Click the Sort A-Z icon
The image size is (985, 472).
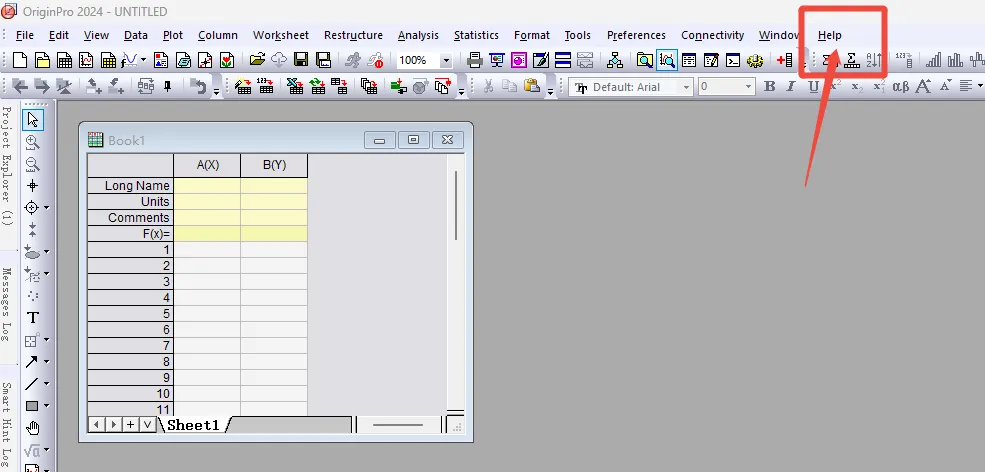point(874,60)
